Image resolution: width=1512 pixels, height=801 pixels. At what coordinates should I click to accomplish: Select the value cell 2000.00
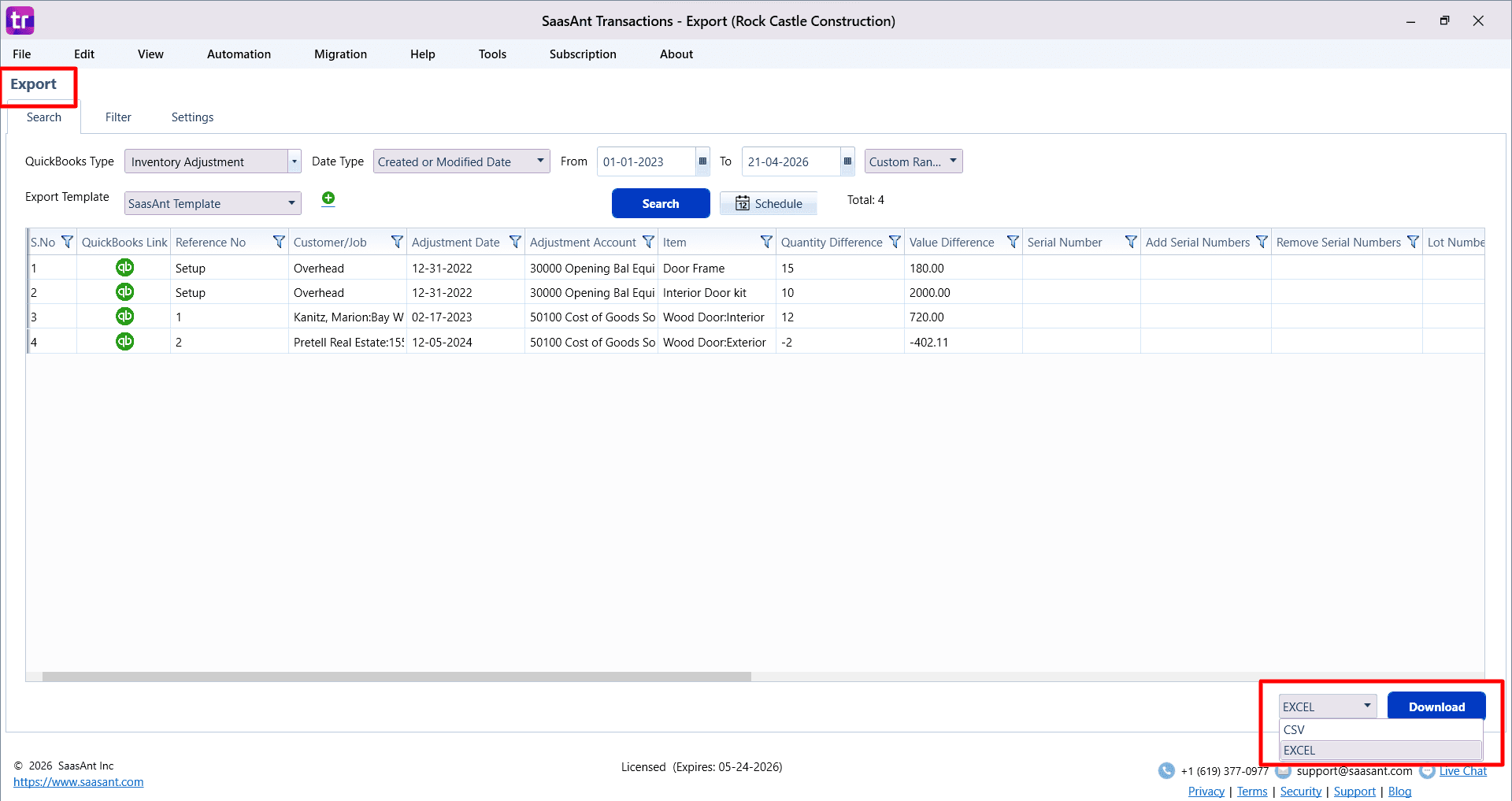click(x=963, y=292)
